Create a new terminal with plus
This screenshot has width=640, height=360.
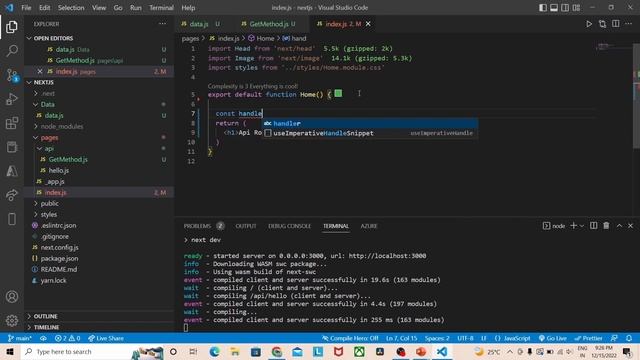(573, 226)
